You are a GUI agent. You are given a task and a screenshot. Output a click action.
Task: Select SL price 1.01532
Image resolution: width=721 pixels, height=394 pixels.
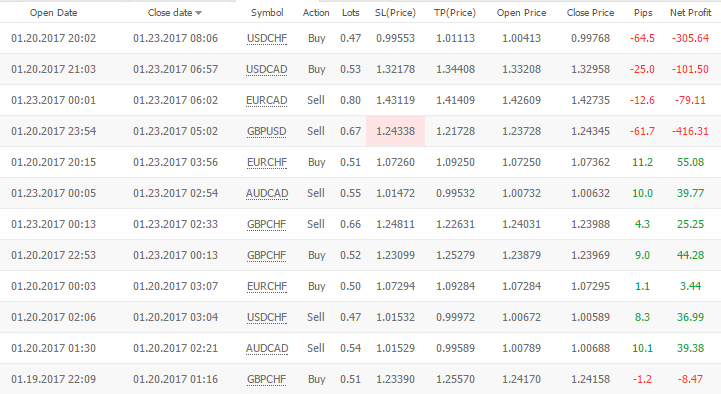tap(395, 317)
